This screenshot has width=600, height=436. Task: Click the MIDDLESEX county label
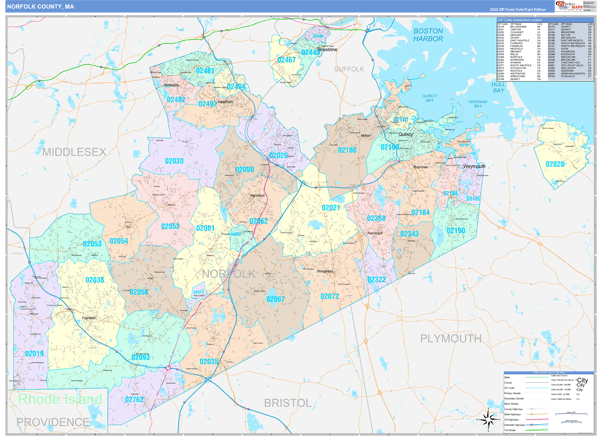(x=73, y=151)
